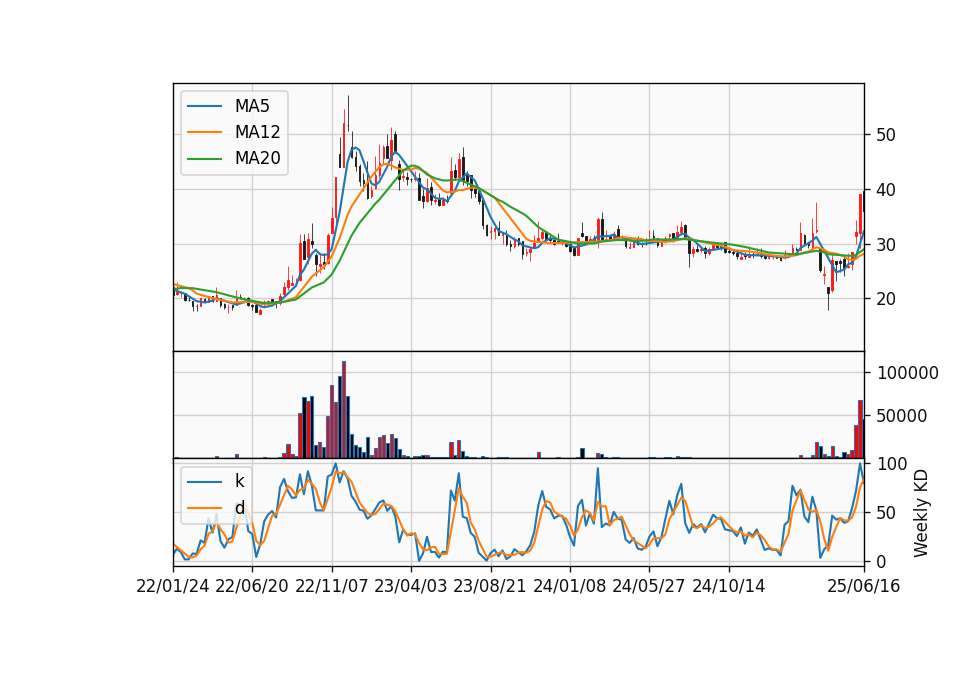Click the 24/05/27 date tick label
This screenshot has height=690, width=960.
tap(648, 586)
